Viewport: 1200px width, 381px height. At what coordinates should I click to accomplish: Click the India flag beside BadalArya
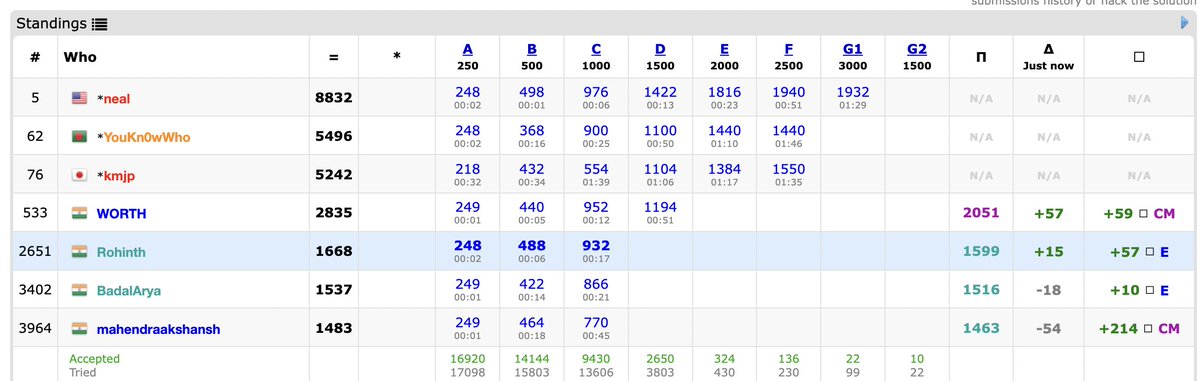tap(80, 291)
